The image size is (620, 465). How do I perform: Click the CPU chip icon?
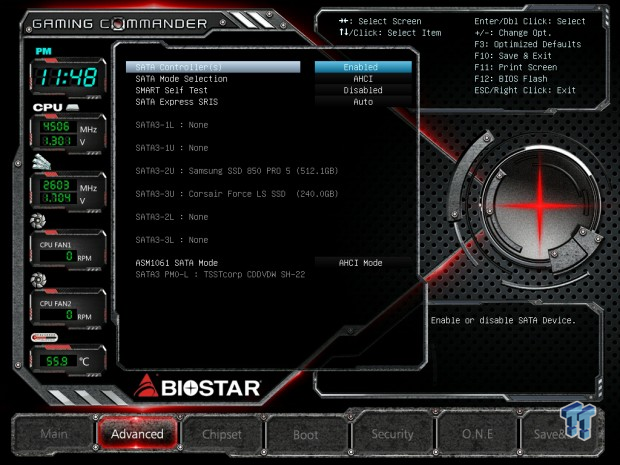pyautogui.click(x=72, y=107)
